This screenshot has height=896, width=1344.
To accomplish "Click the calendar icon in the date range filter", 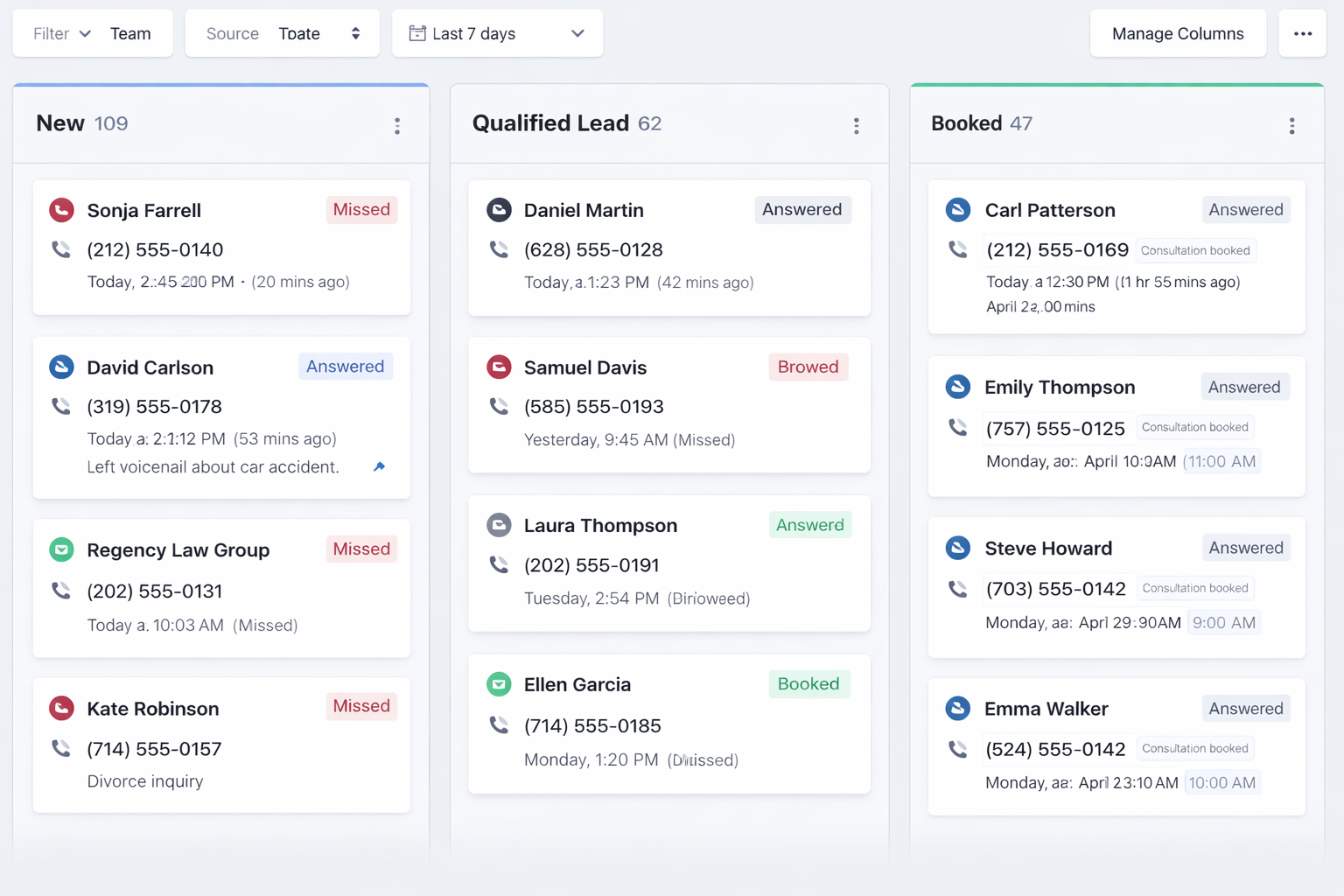I will click(418, 32).
